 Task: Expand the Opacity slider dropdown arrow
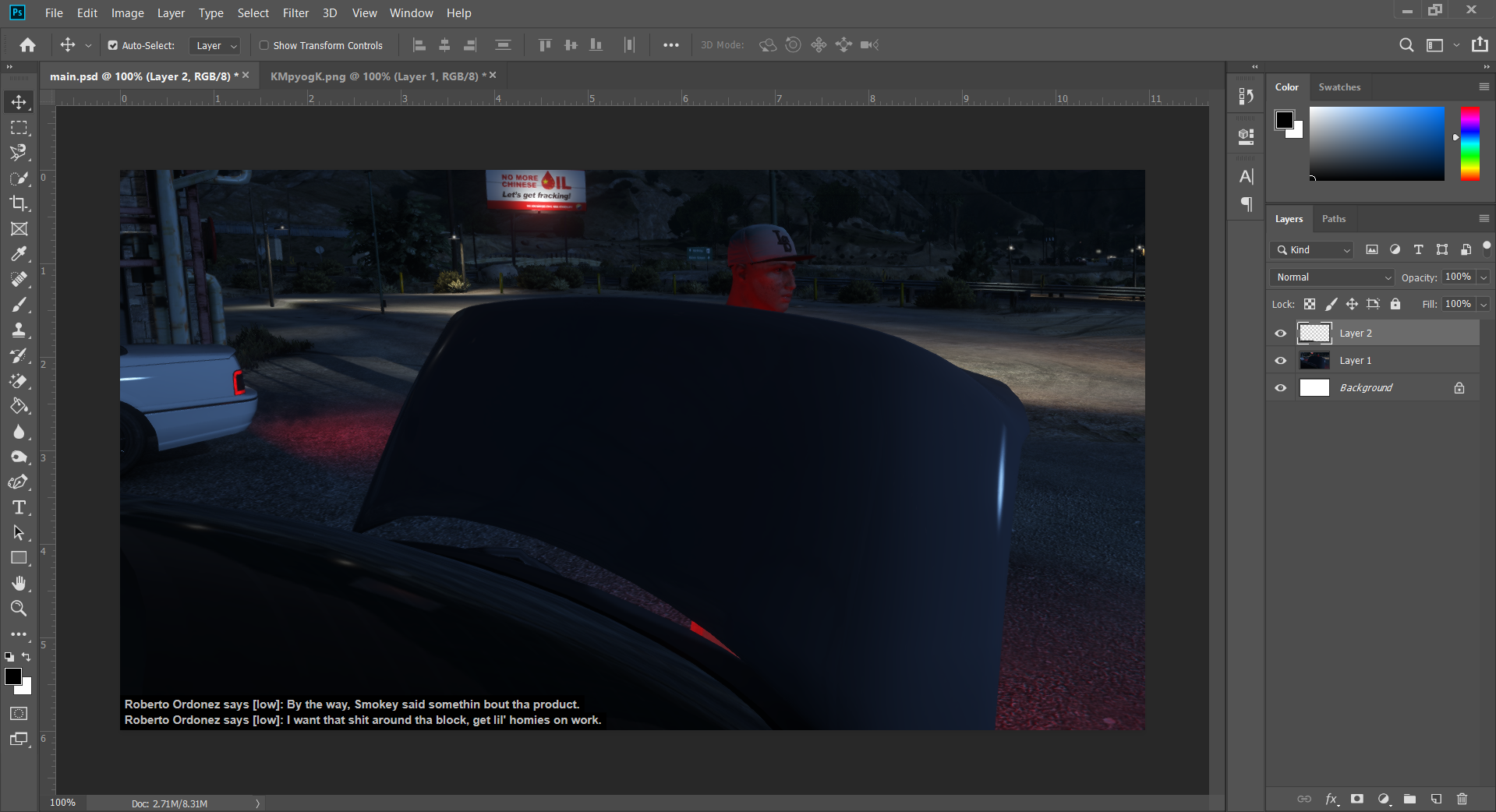pyautogui.click(x=1484, y=277)
